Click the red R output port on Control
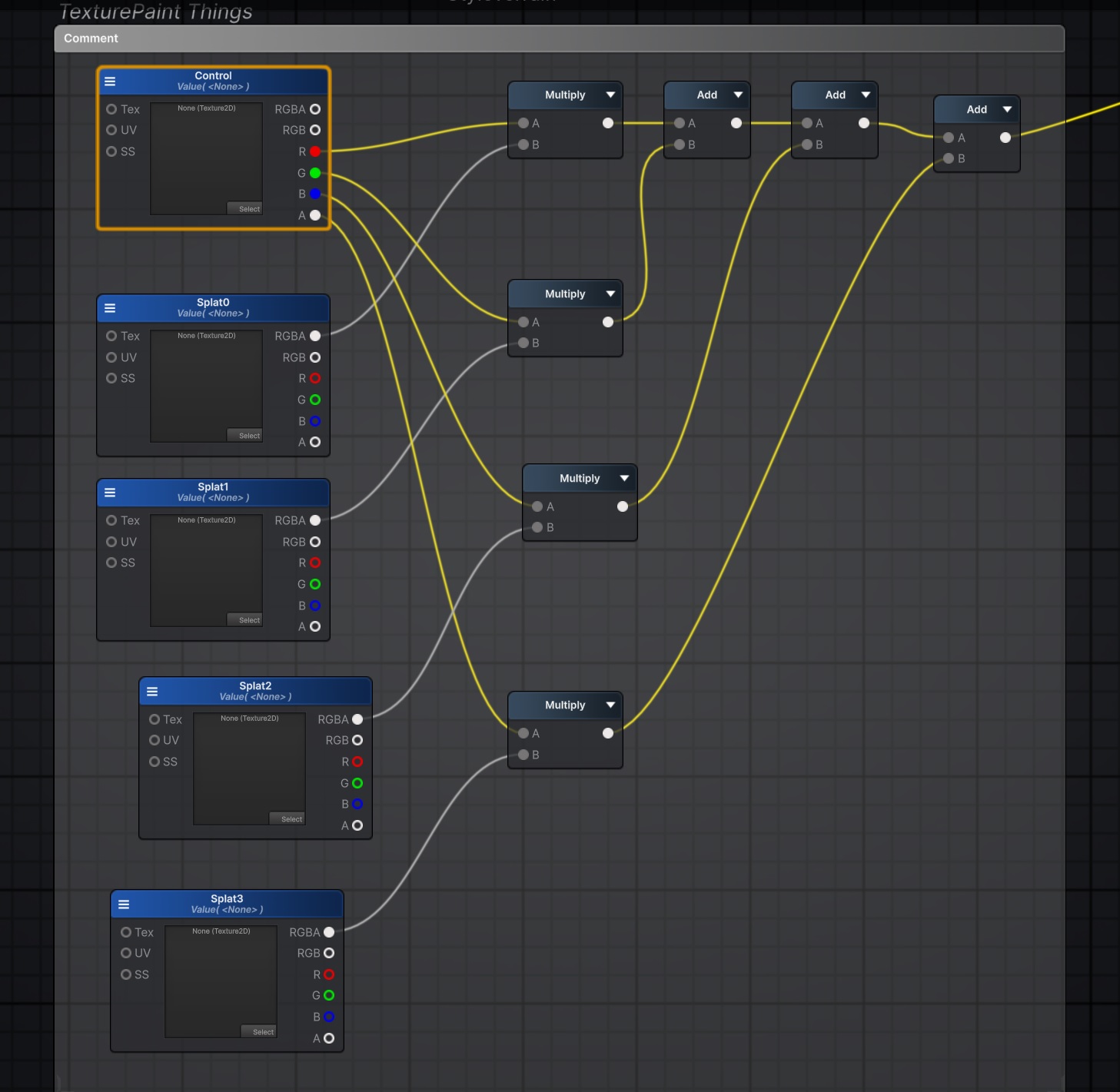 click(315, 151)
